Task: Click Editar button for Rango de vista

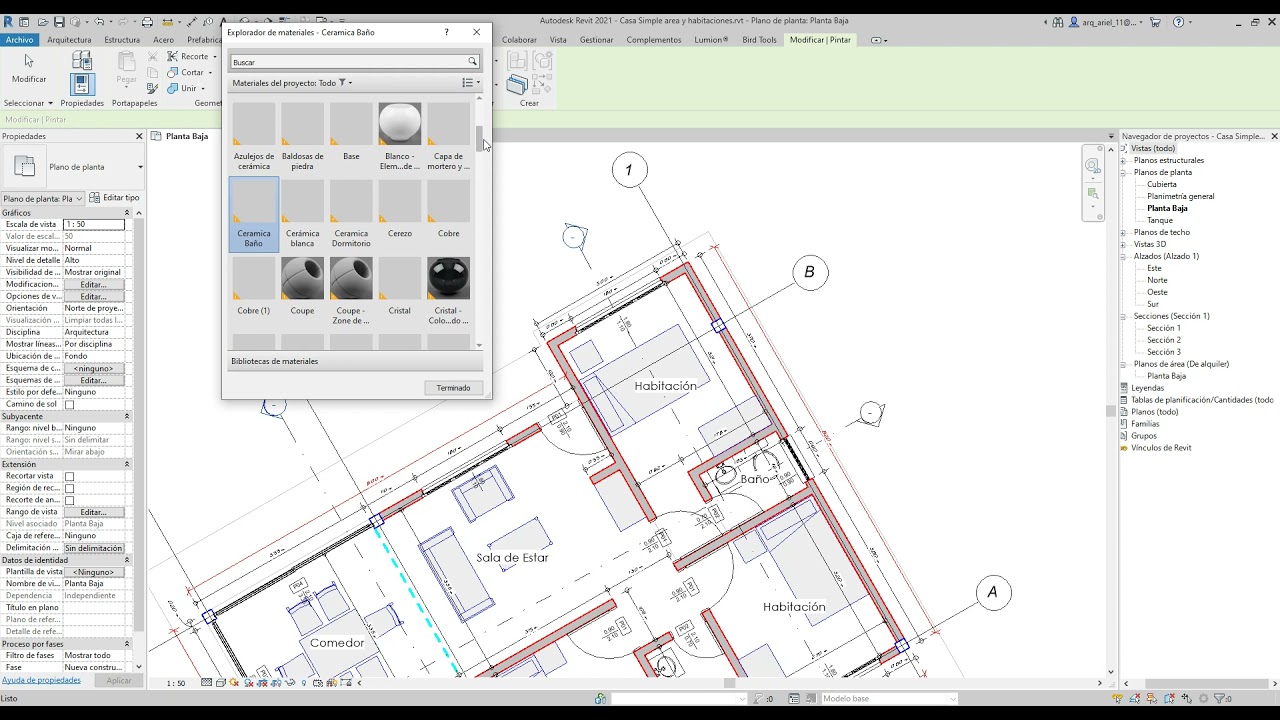Action: pyautogui.click(x=93, y=512)
